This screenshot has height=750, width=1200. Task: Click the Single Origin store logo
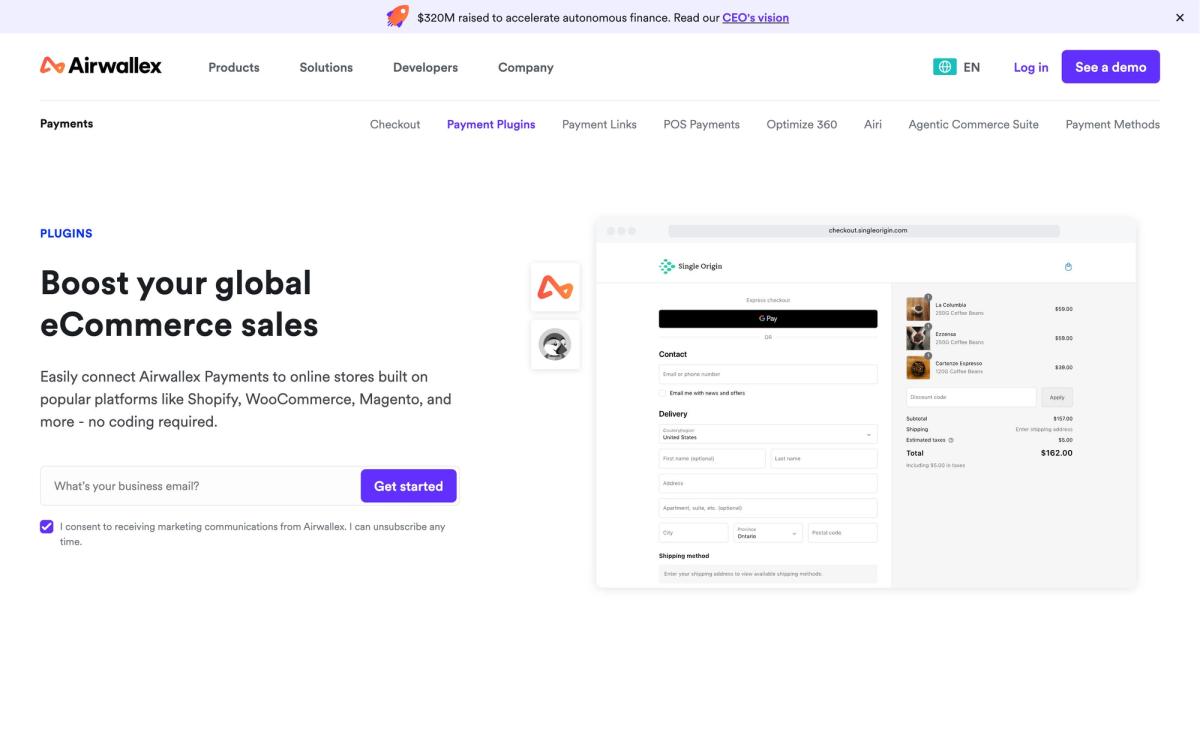coord(690,266)
